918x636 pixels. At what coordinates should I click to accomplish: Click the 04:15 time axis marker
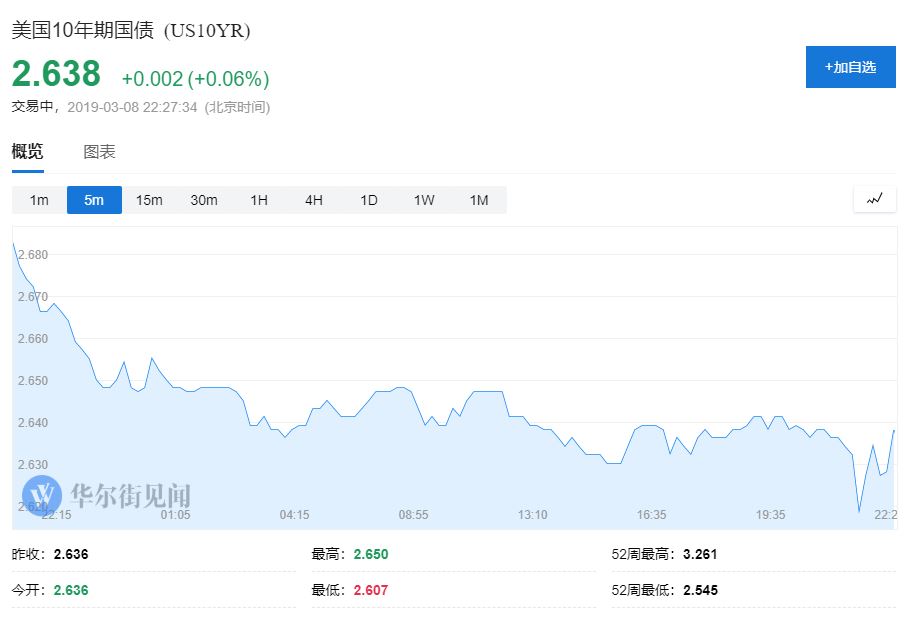[294, 515]
